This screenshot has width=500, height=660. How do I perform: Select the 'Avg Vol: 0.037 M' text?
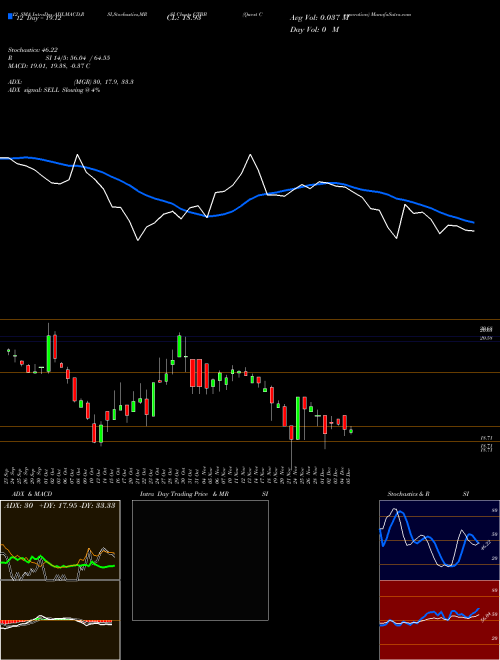[x=319, y=18]
